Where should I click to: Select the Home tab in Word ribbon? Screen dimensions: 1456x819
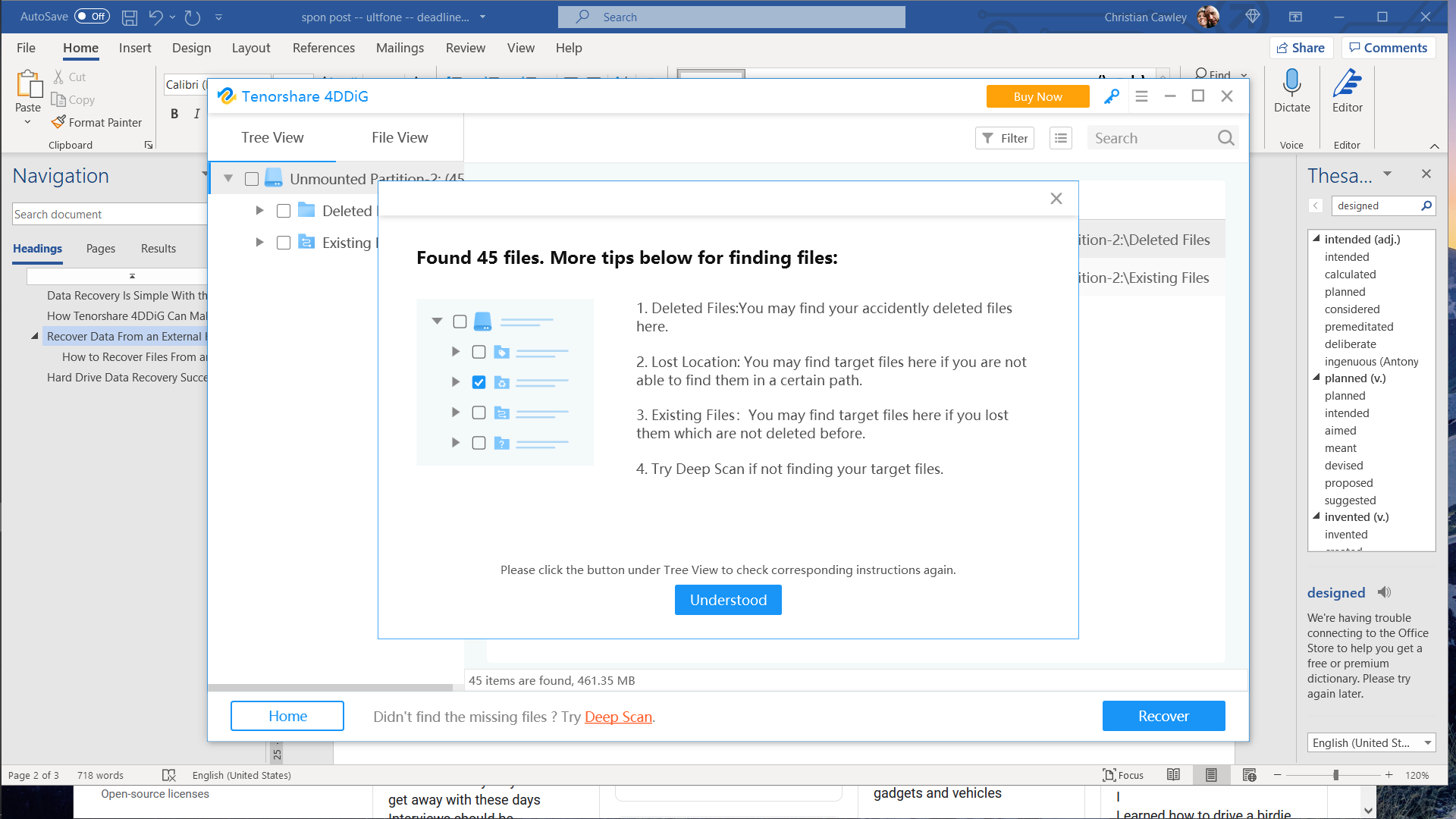(x=81, y=47)
